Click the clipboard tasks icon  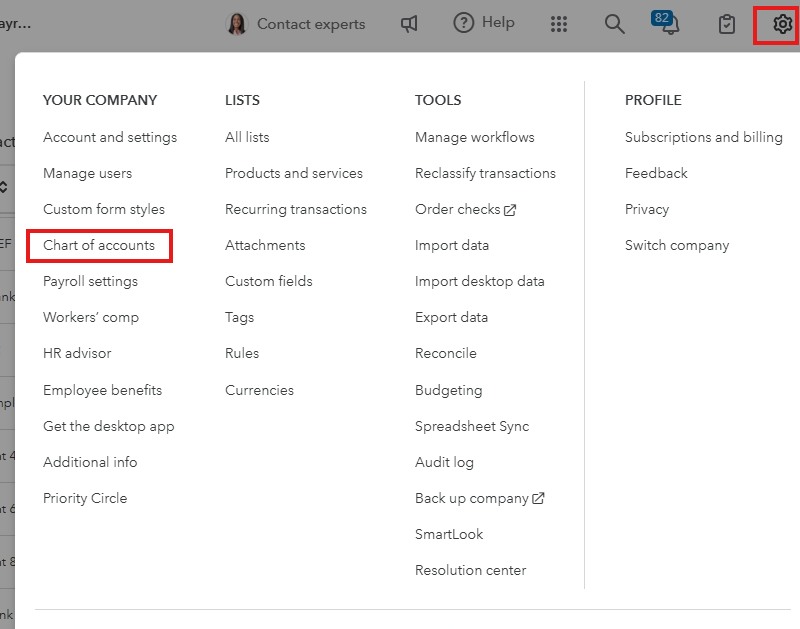click(728, 24)
